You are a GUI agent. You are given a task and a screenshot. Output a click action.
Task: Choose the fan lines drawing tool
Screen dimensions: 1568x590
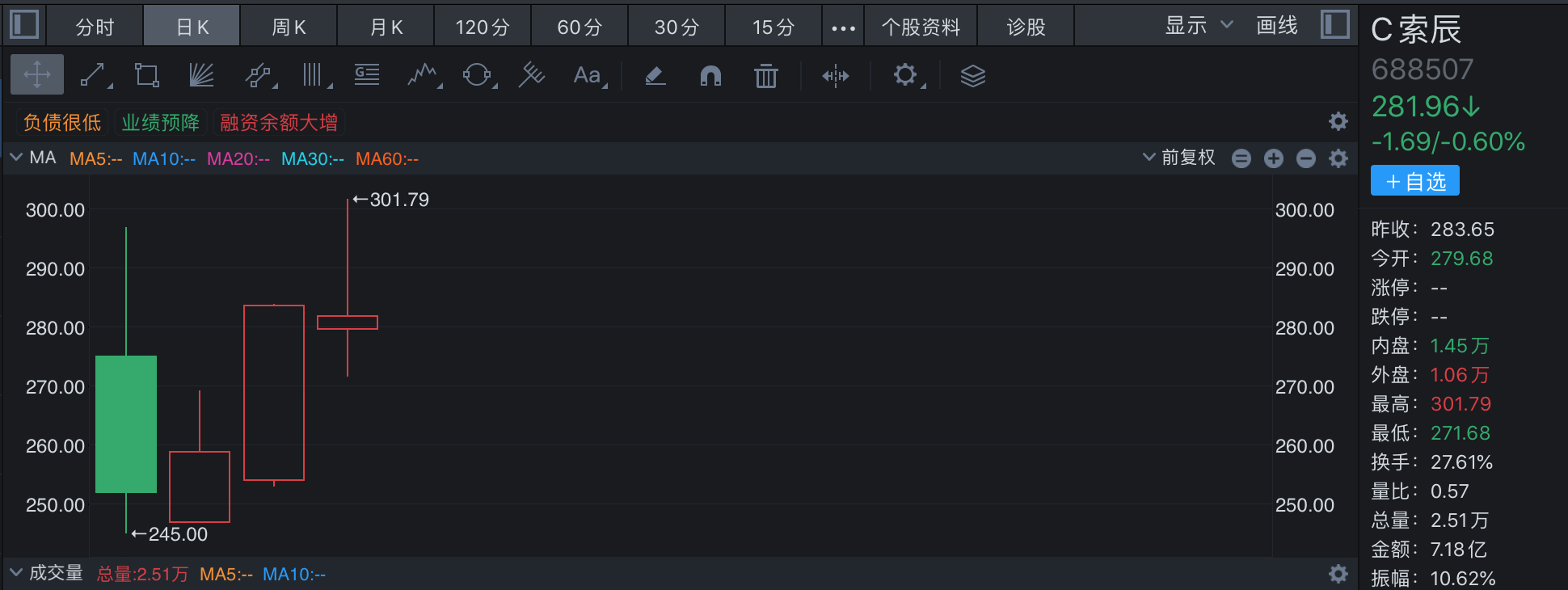pyautogui.click(x=201, y=76)
